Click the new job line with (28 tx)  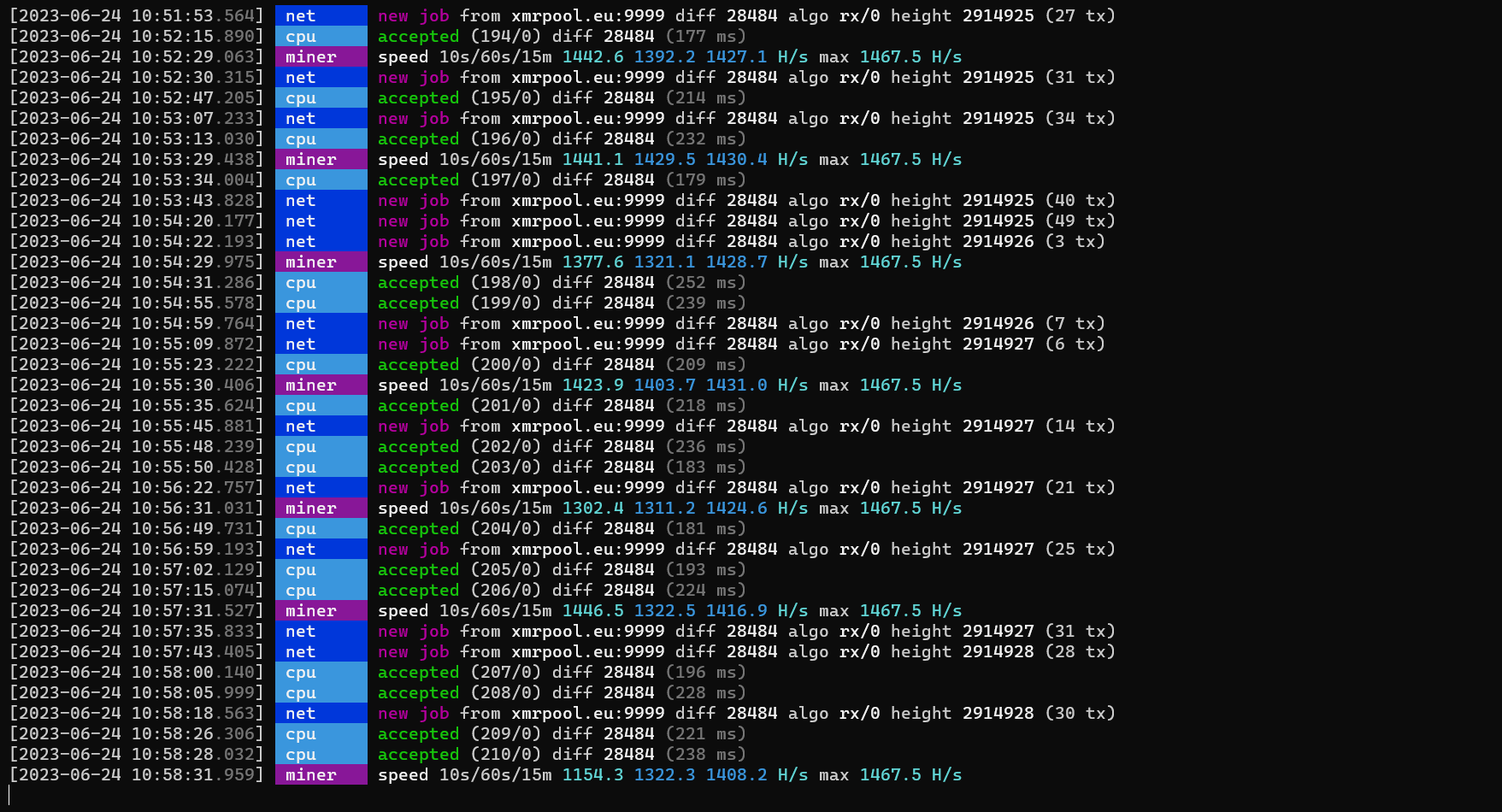[746, 651]
